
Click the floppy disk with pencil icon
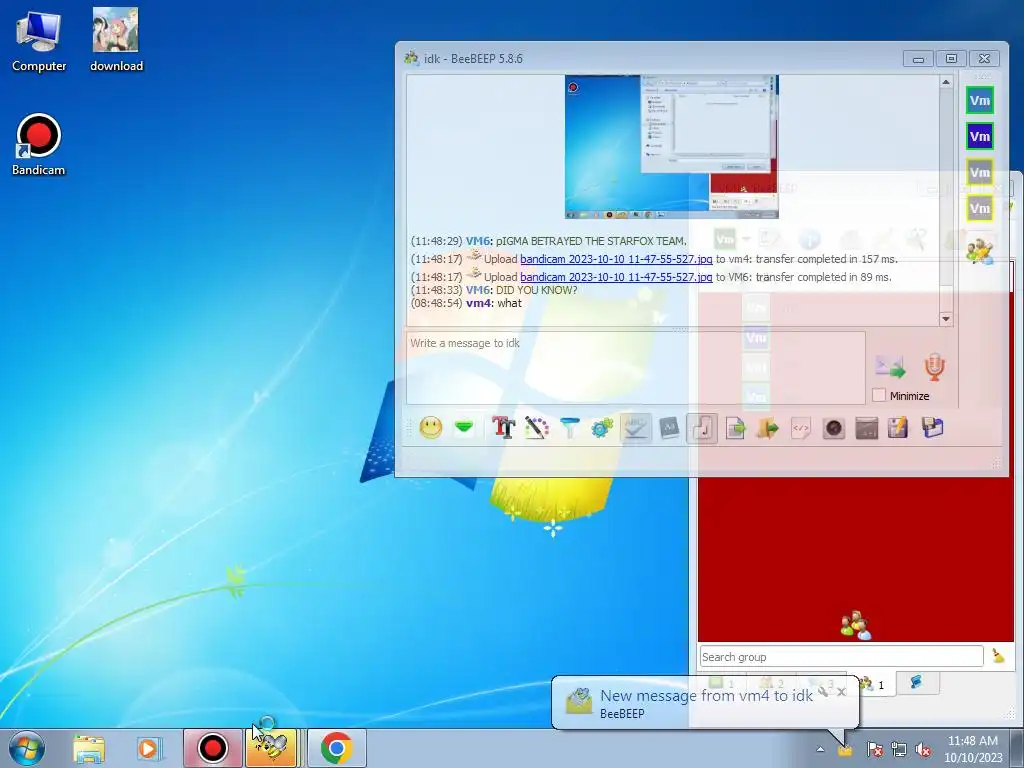click(x=898, y=428)
